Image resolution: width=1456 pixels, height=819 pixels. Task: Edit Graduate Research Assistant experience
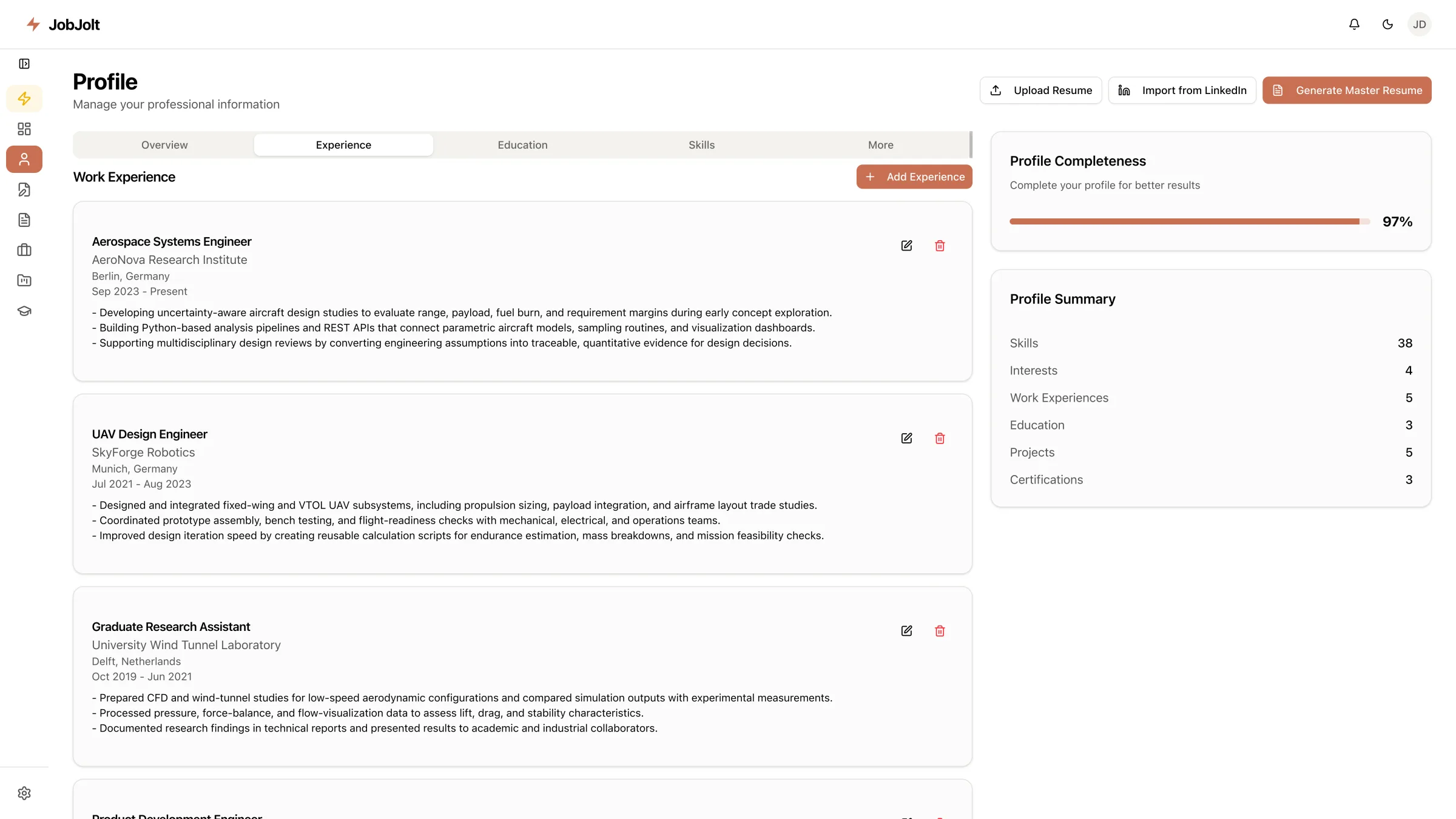point(906,631)
